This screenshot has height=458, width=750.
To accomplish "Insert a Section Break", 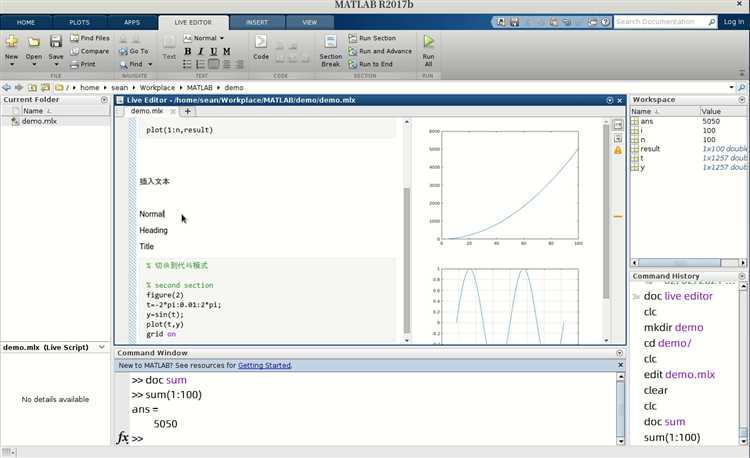I will (x=331, y=51).
